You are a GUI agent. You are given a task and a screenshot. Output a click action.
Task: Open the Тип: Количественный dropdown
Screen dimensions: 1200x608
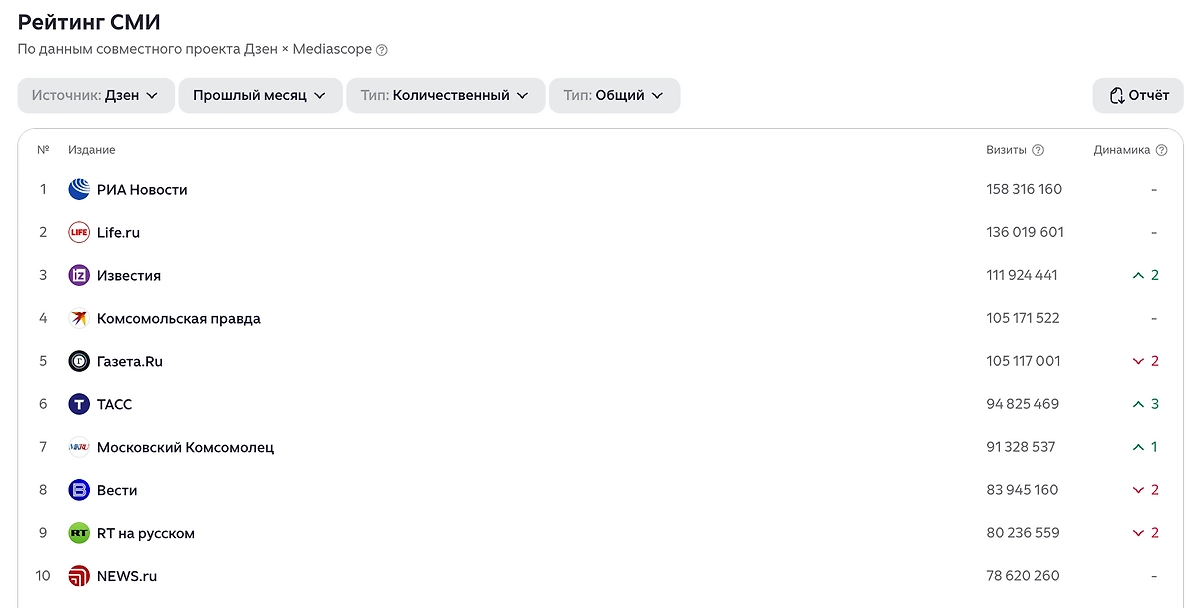pos(446,95)
